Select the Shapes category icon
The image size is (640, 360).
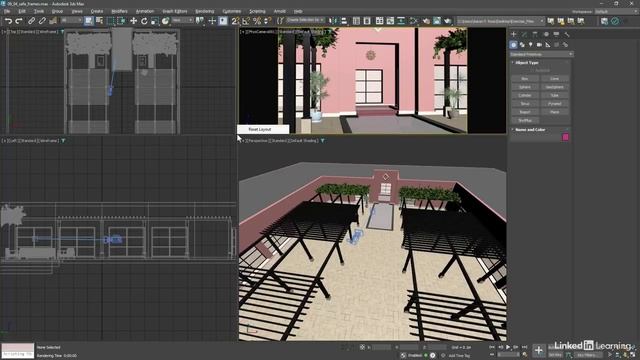point(522,44)
